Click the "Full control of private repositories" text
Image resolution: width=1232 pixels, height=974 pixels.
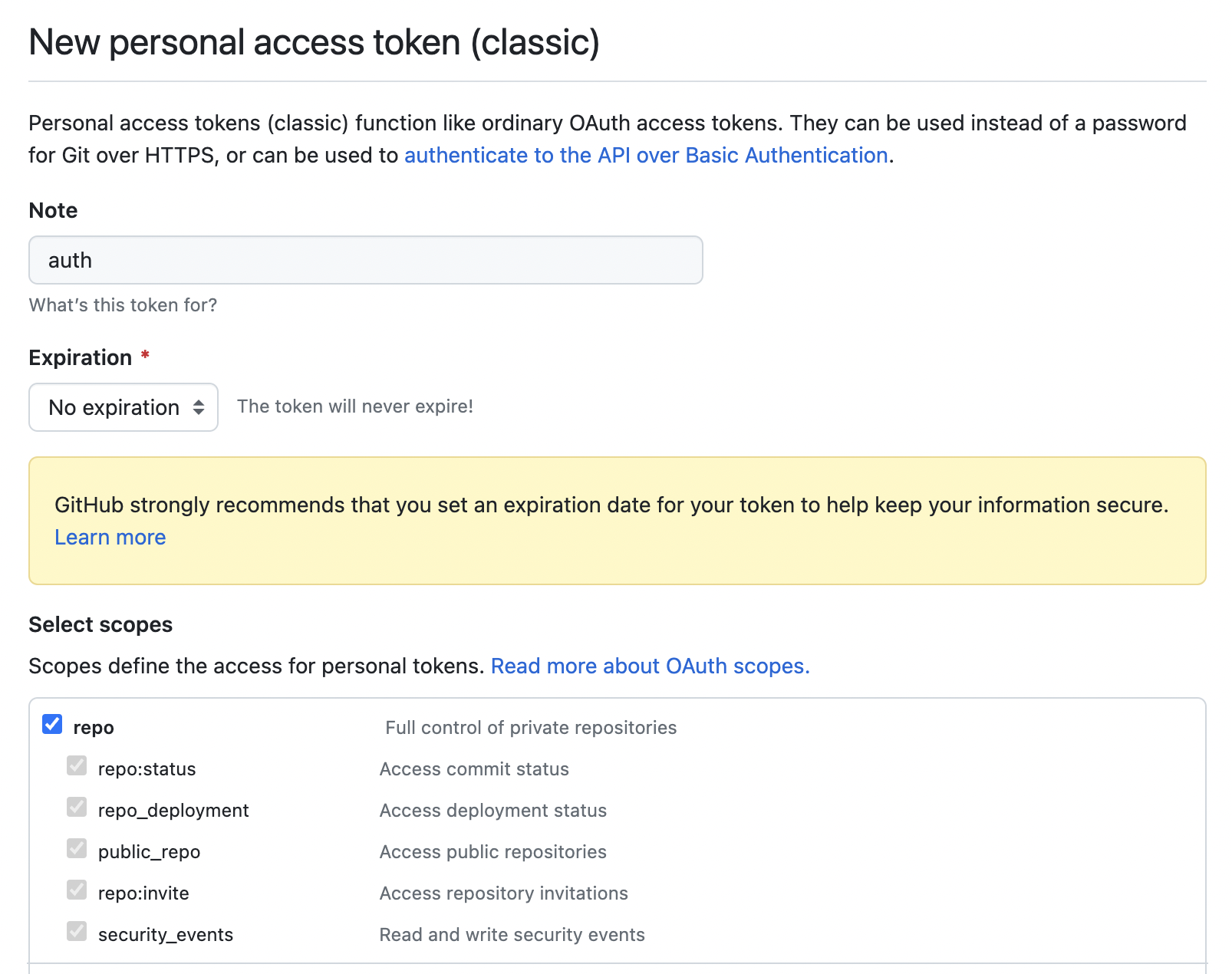tap(531, 728)
